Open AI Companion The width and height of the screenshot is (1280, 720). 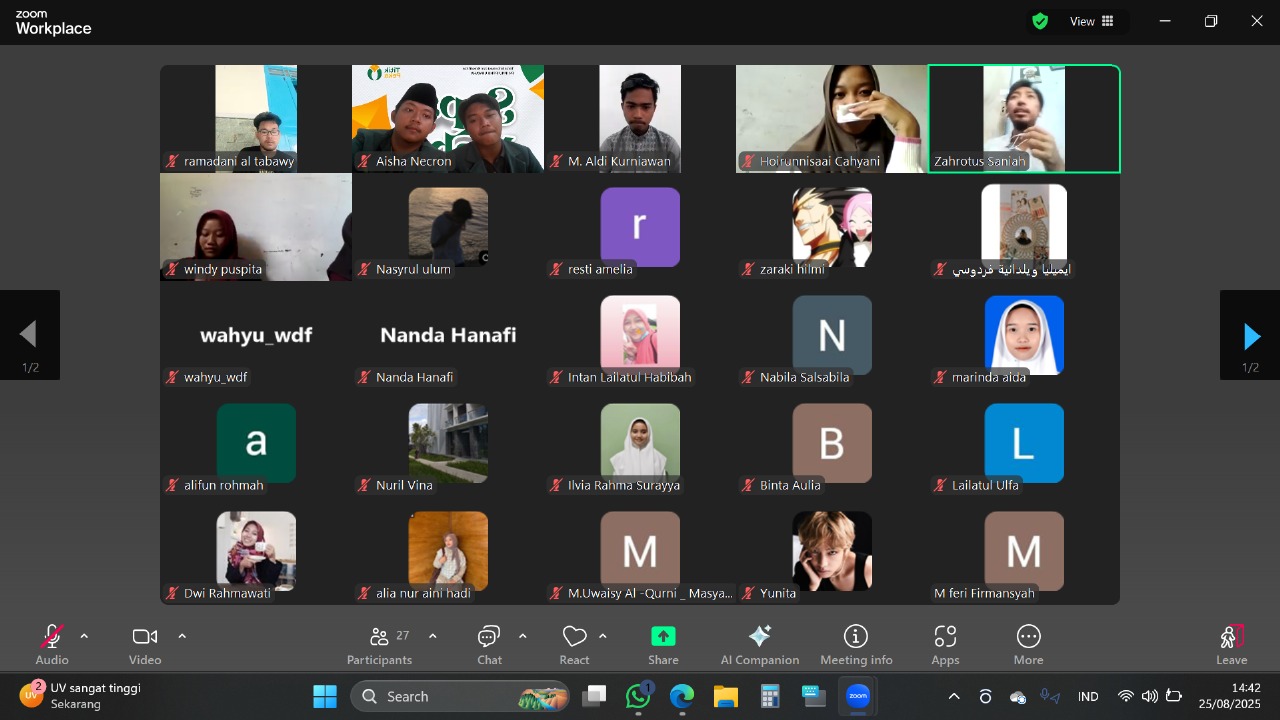point(759,645)
